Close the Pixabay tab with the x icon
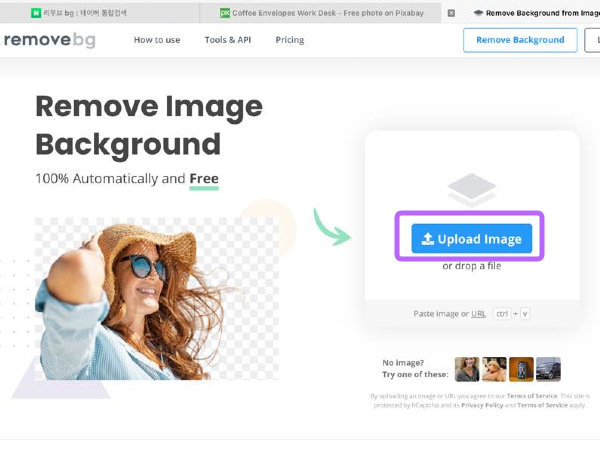Viewport: 600px width, 450px height. [x=451, y=13]
